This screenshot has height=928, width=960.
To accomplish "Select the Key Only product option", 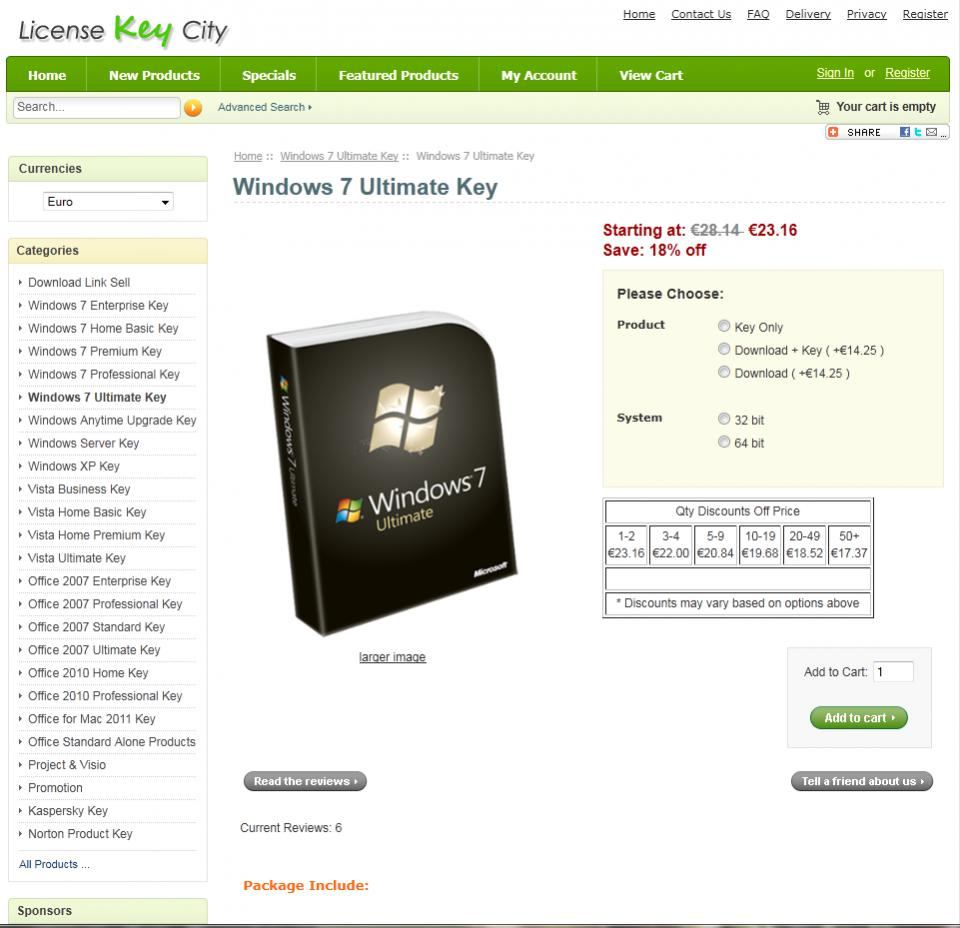I will (x=724, y=326).
